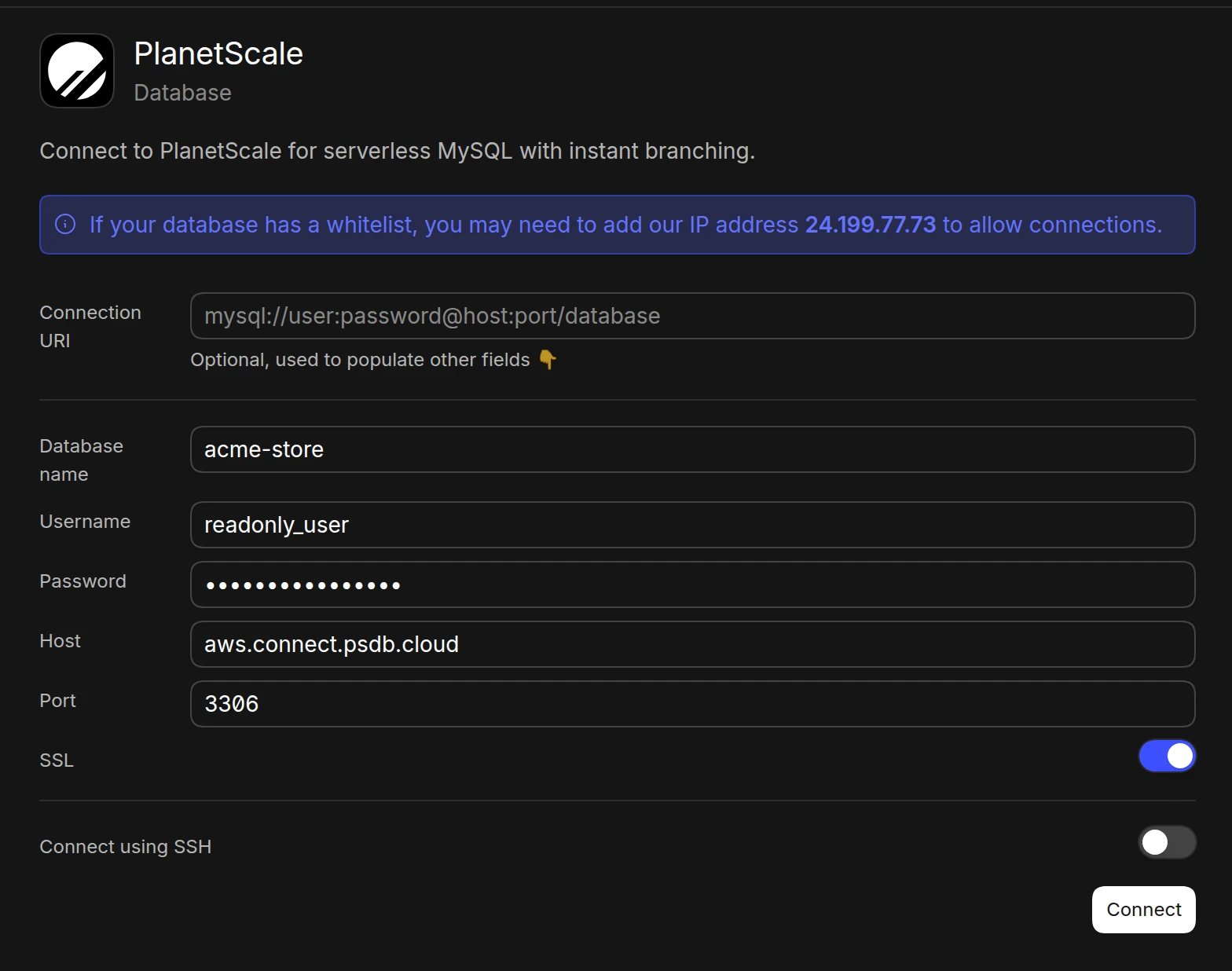This screenshot has width=1232, height=971.
Task: Click the 'Host' label
Action: [x=60, y=641]
